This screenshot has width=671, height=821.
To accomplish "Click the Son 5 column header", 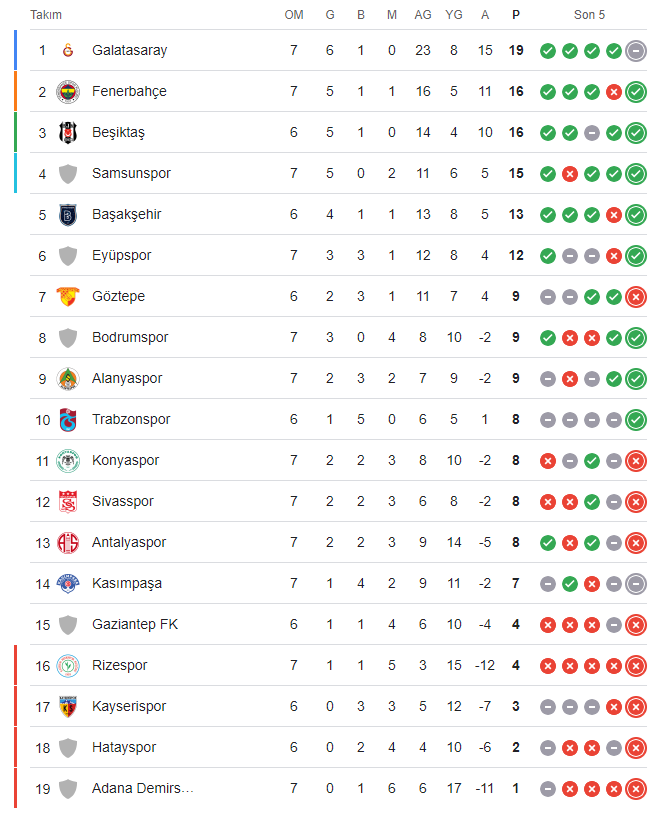I will 589,15.
